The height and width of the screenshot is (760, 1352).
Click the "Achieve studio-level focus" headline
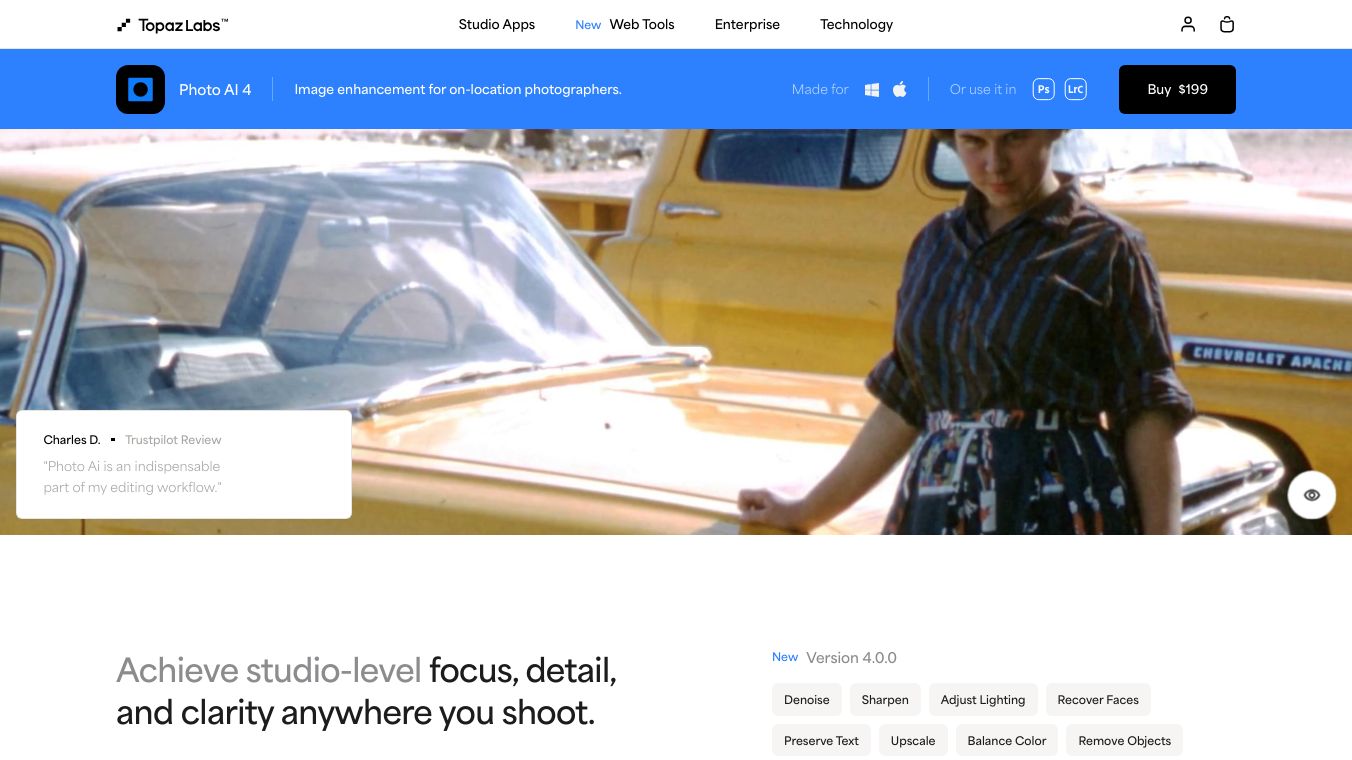point(366,691)
